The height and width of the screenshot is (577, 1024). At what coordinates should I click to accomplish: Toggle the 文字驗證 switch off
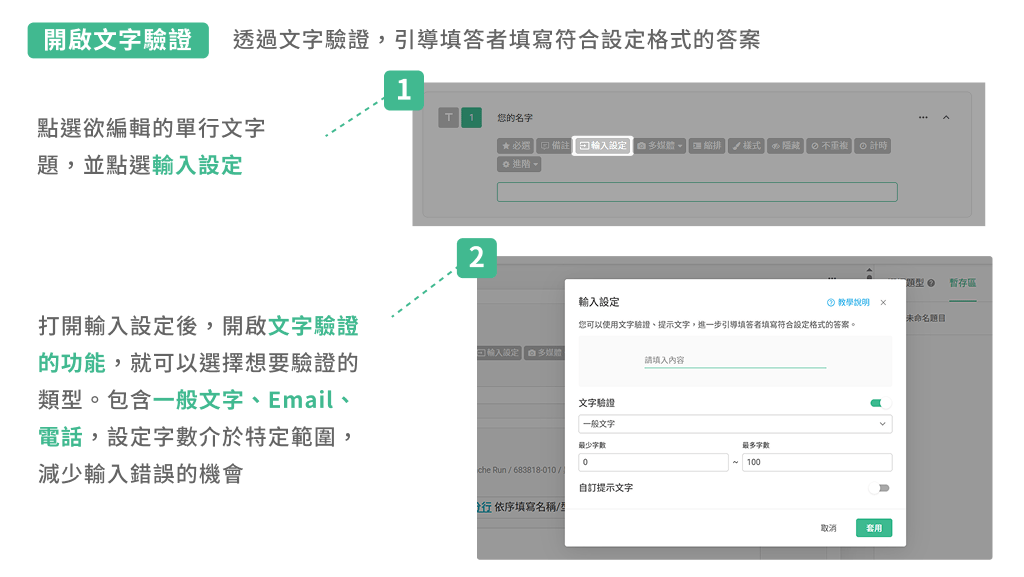coord(880,403)
